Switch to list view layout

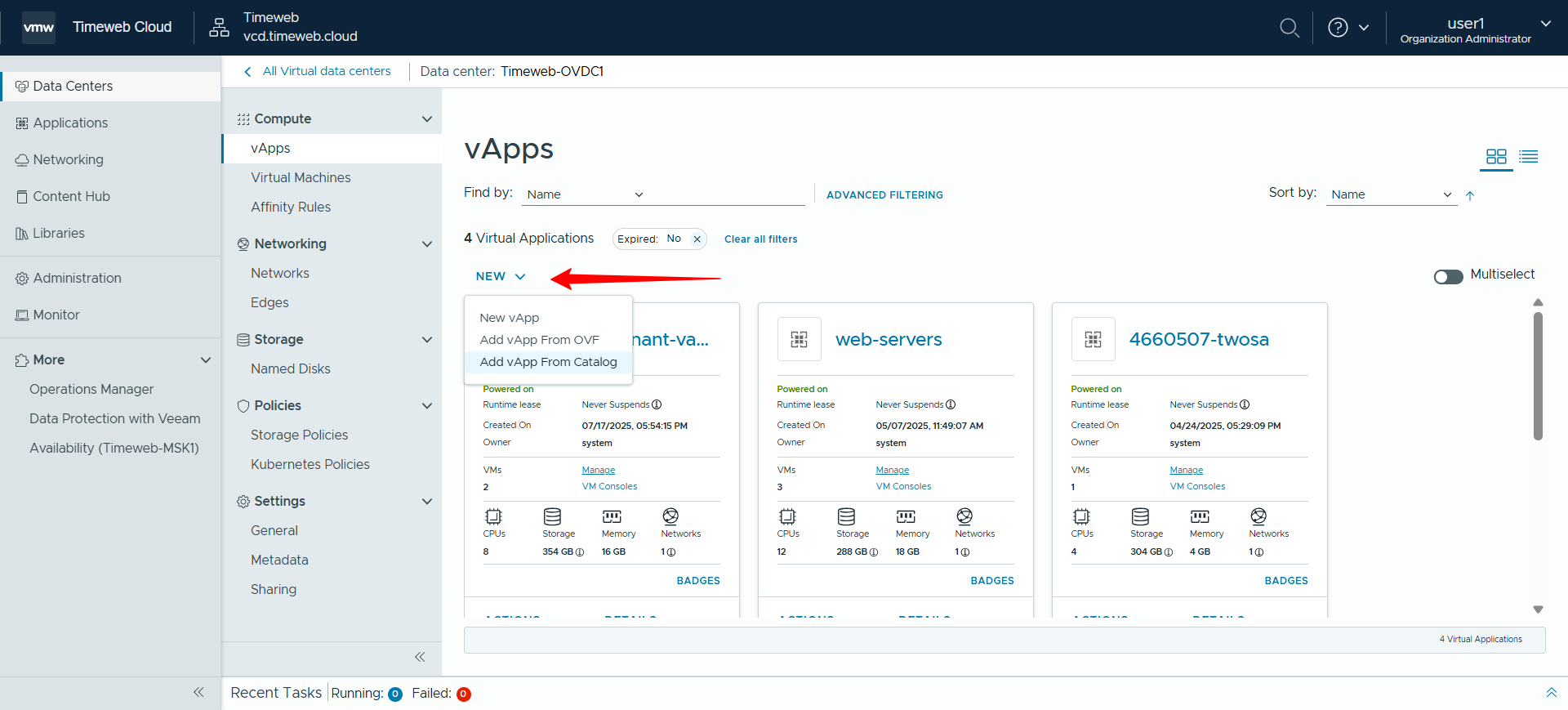point(1529,156)
